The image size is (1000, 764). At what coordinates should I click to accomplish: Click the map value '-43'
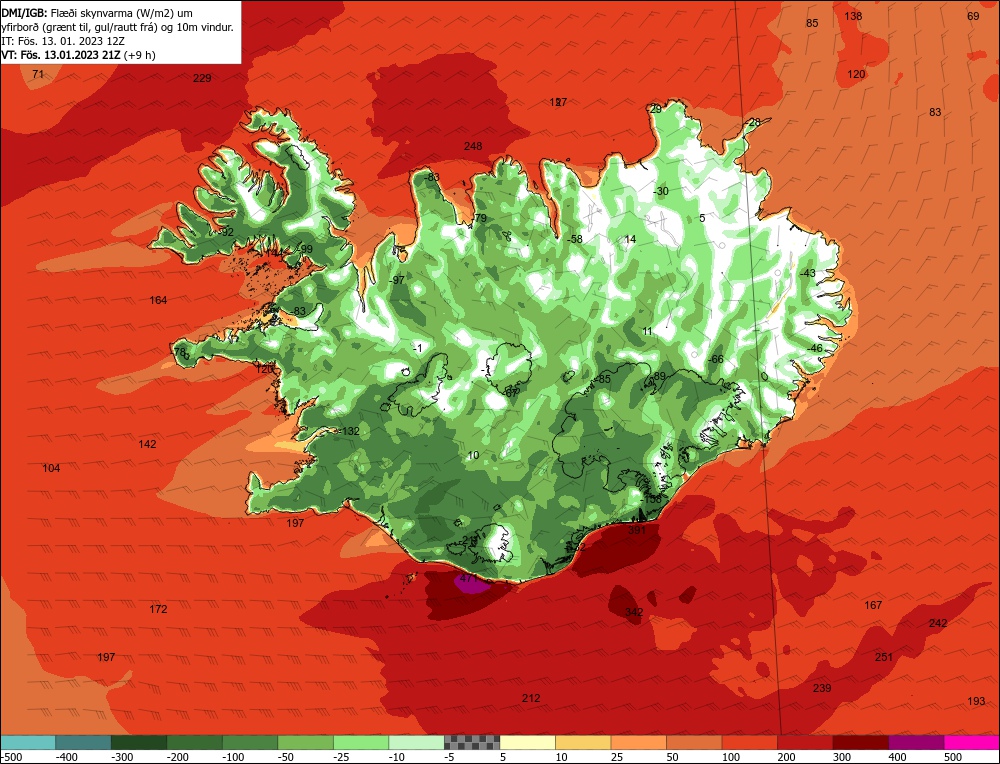(x=807, y=273)
